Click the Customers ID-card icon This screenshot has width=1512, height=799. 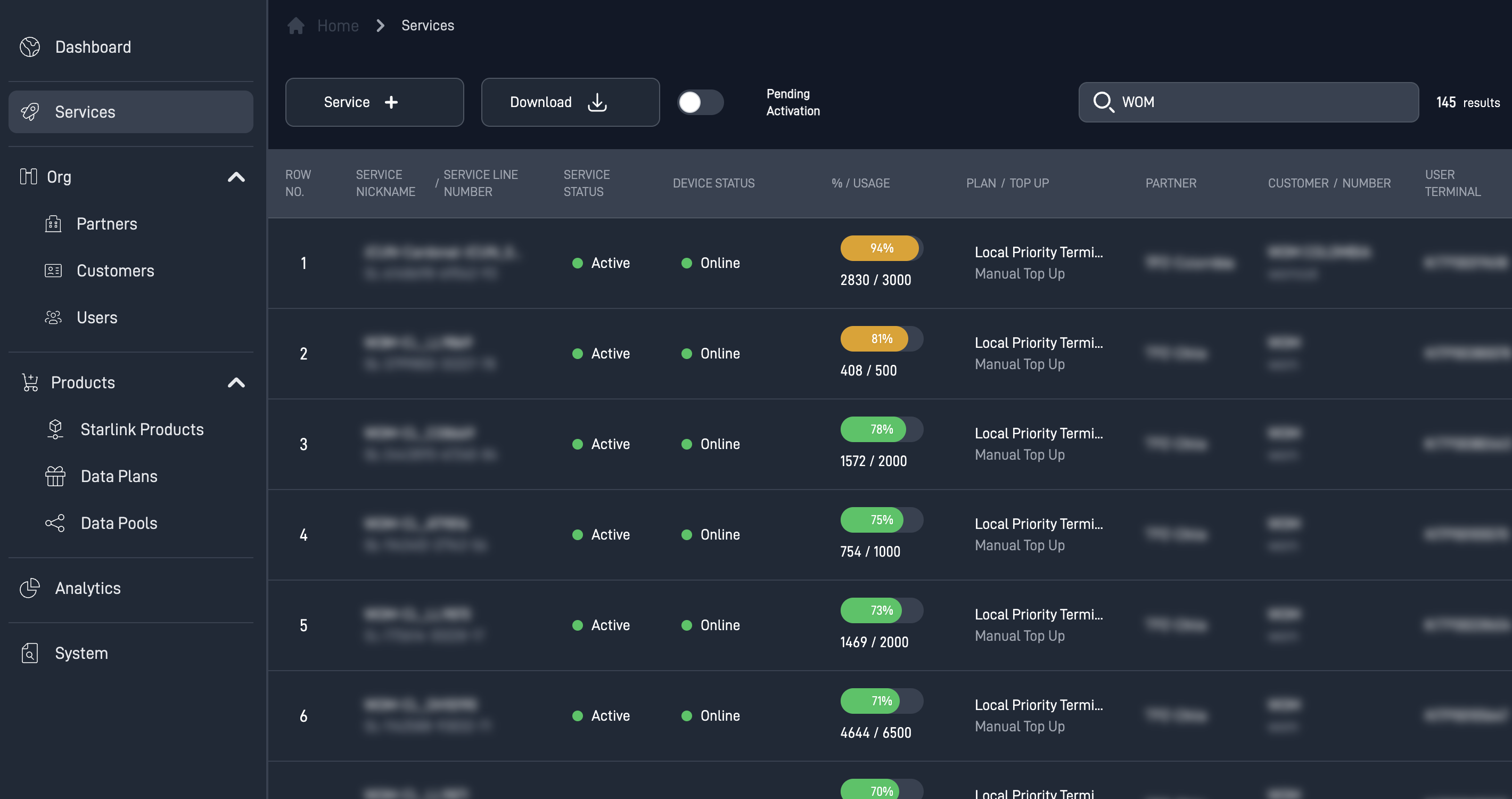point(53,271)
